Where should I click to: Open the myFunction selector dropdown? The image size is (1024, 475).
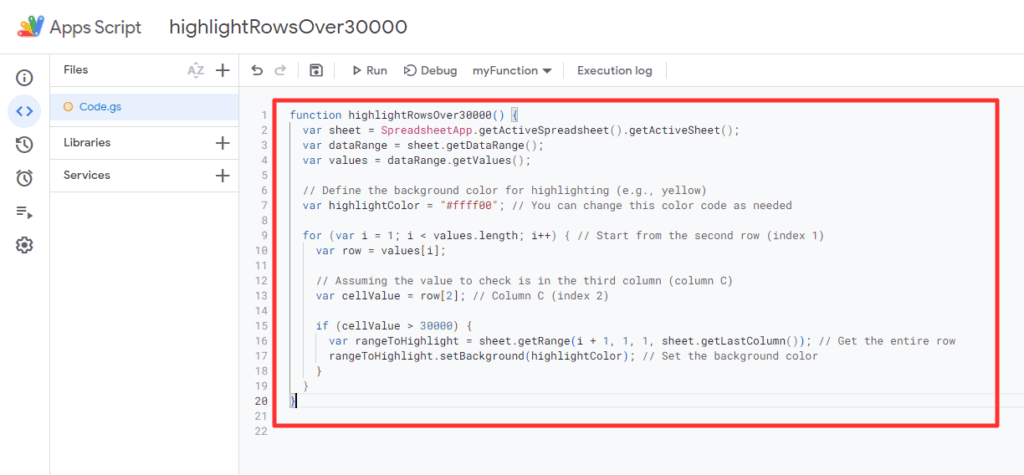tap(512, 71)
